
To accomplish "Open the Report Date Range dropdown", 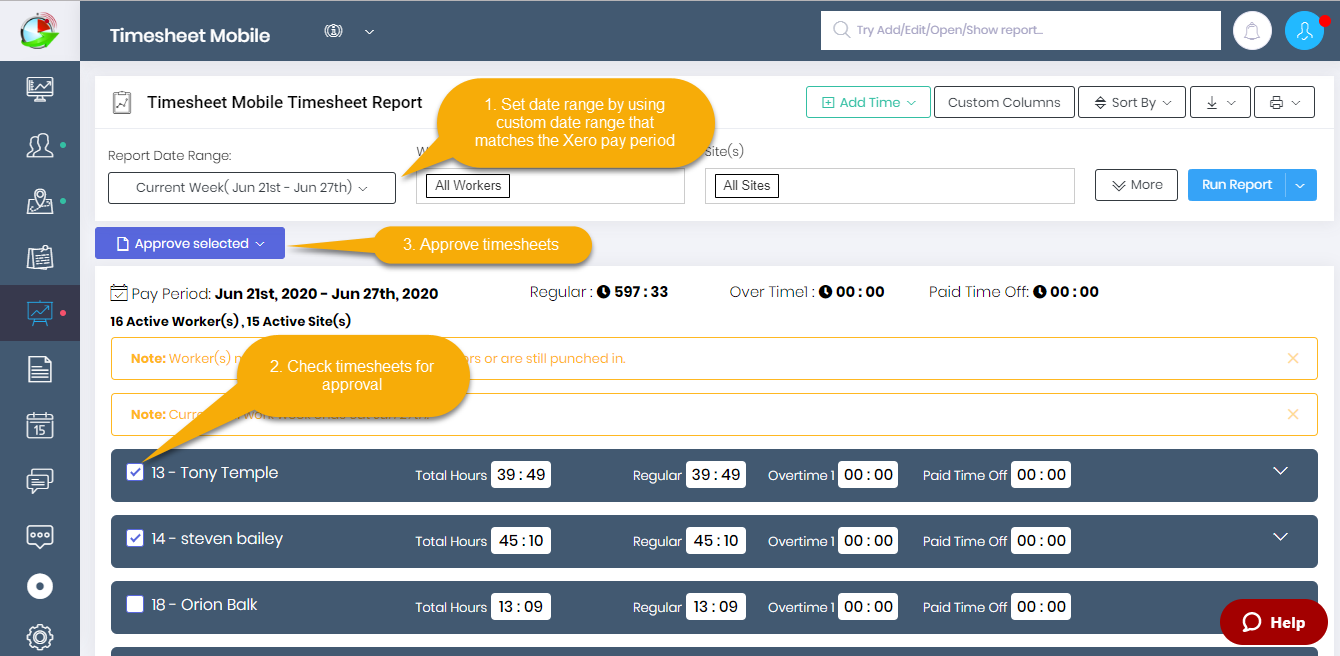I will point(252,187).
